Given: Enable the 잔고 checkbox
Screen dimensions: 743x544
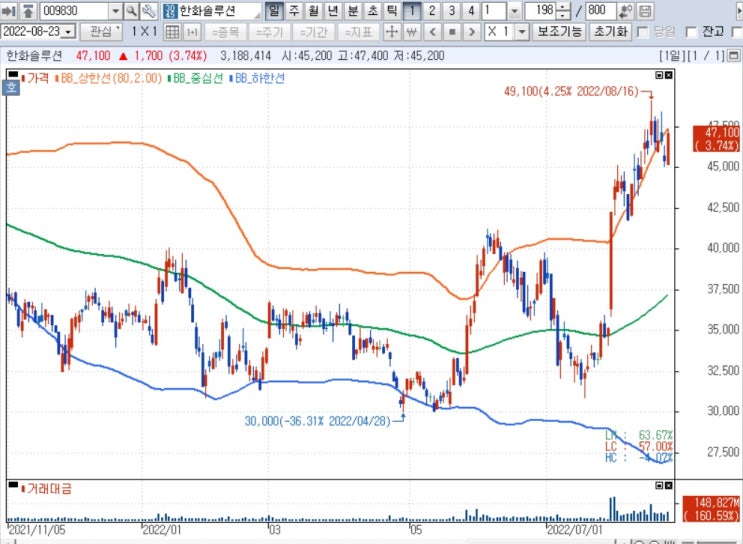Looking at the screenshot, I should [692, 32].
